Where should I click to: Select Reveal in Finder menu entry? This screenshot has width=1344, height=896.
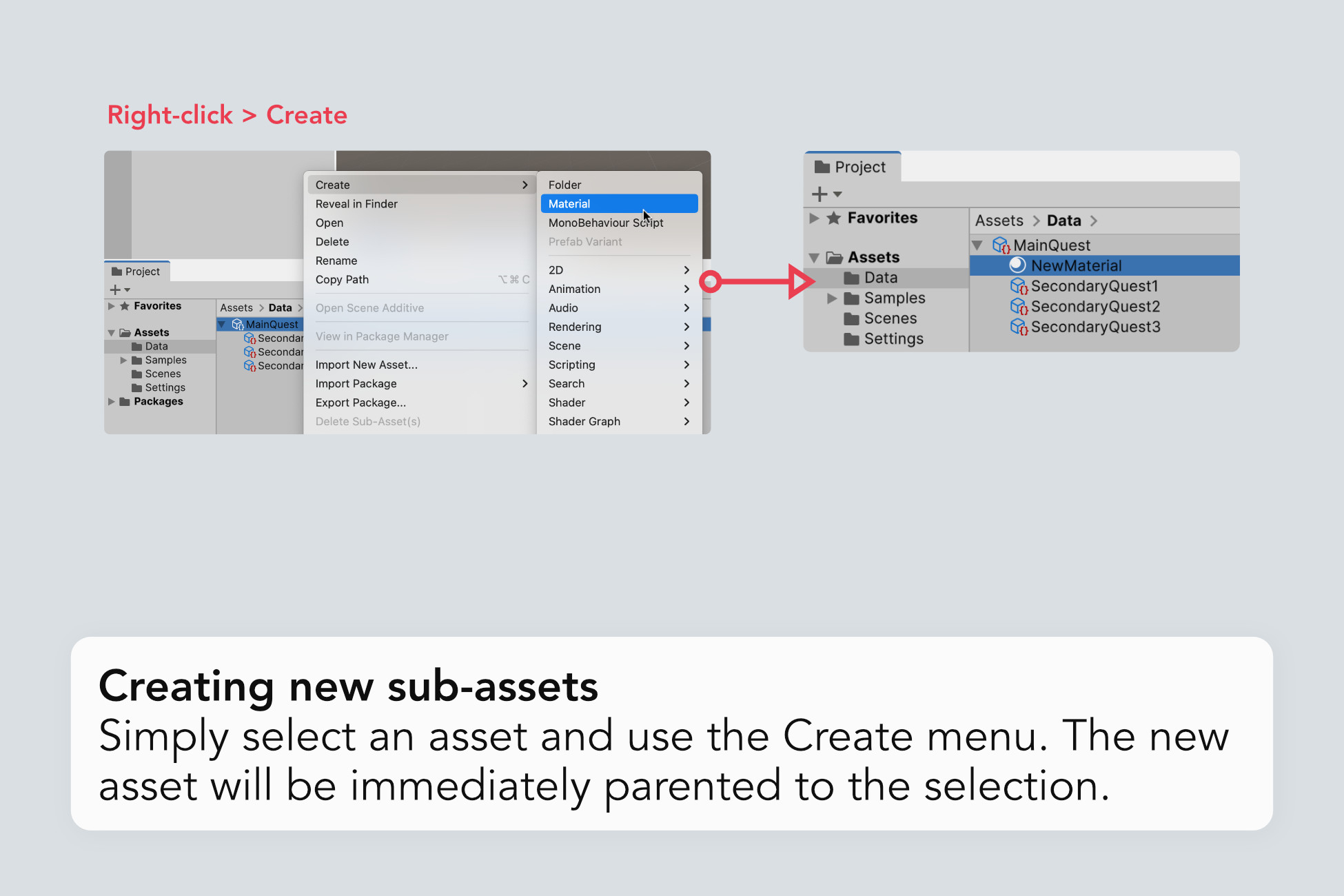coord(356,204)
